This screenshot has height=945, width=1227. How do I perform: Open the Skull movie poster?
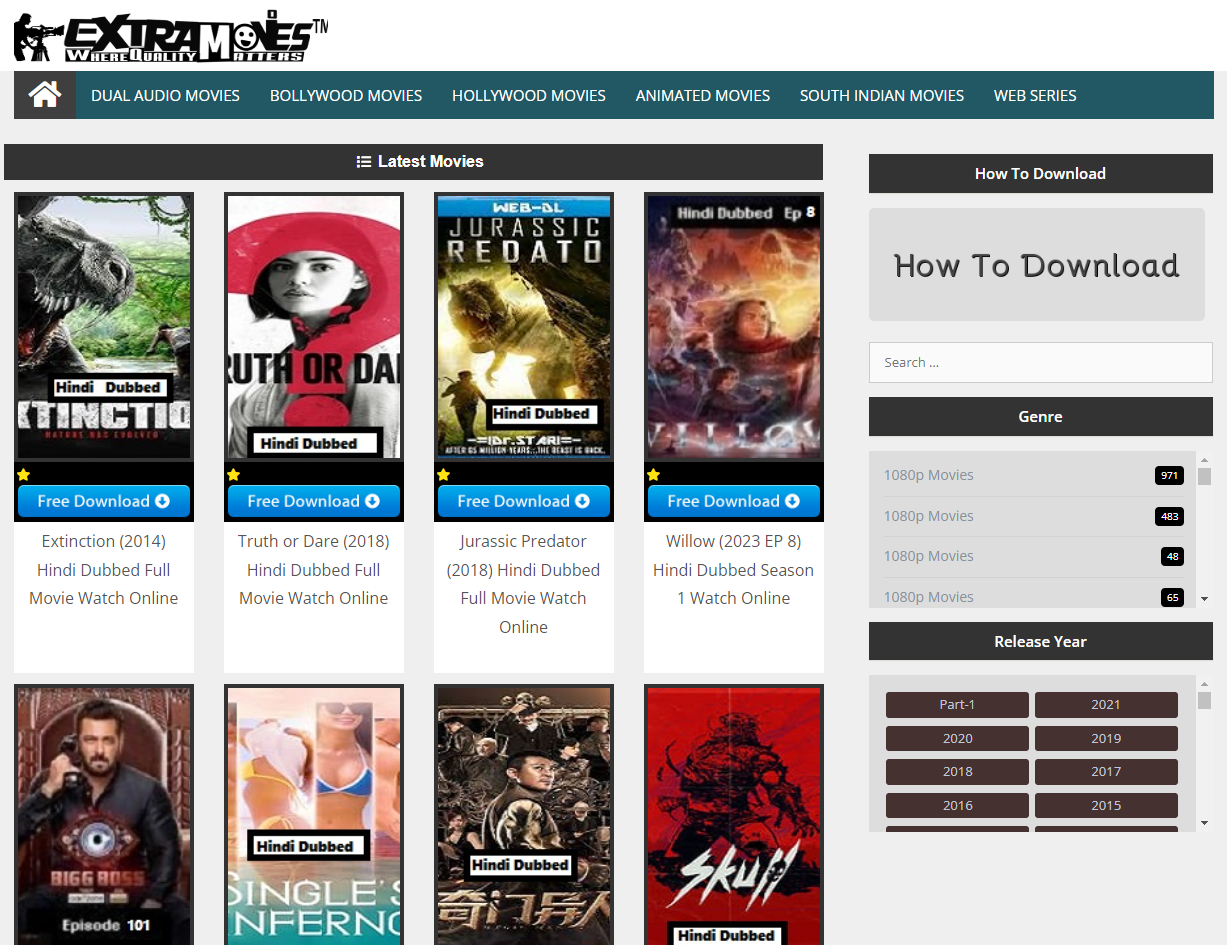coord(734,815)
